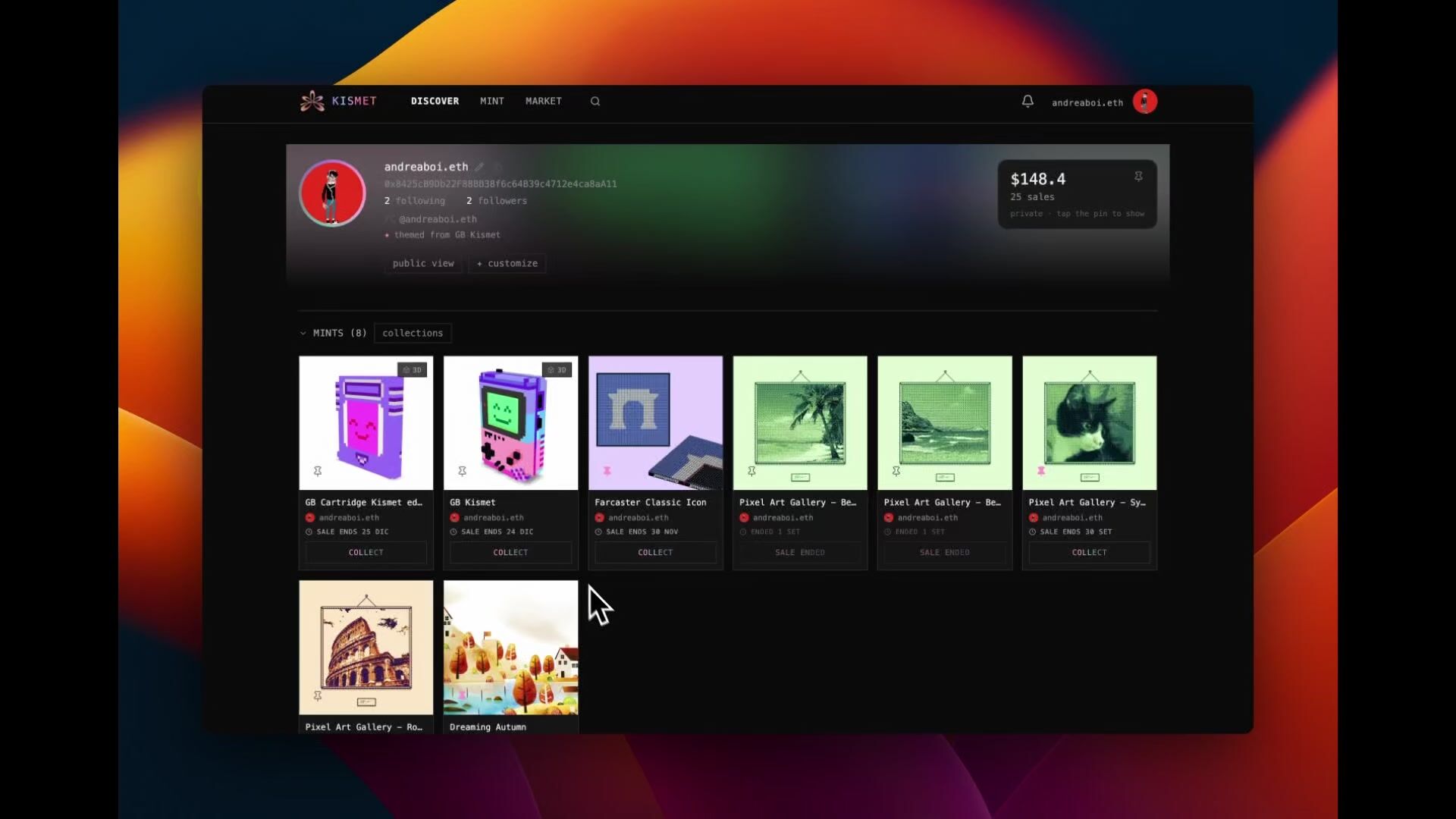
Task: Pin the Pixel Art Gallery seaside cliff mint
Action: point(896,471)
